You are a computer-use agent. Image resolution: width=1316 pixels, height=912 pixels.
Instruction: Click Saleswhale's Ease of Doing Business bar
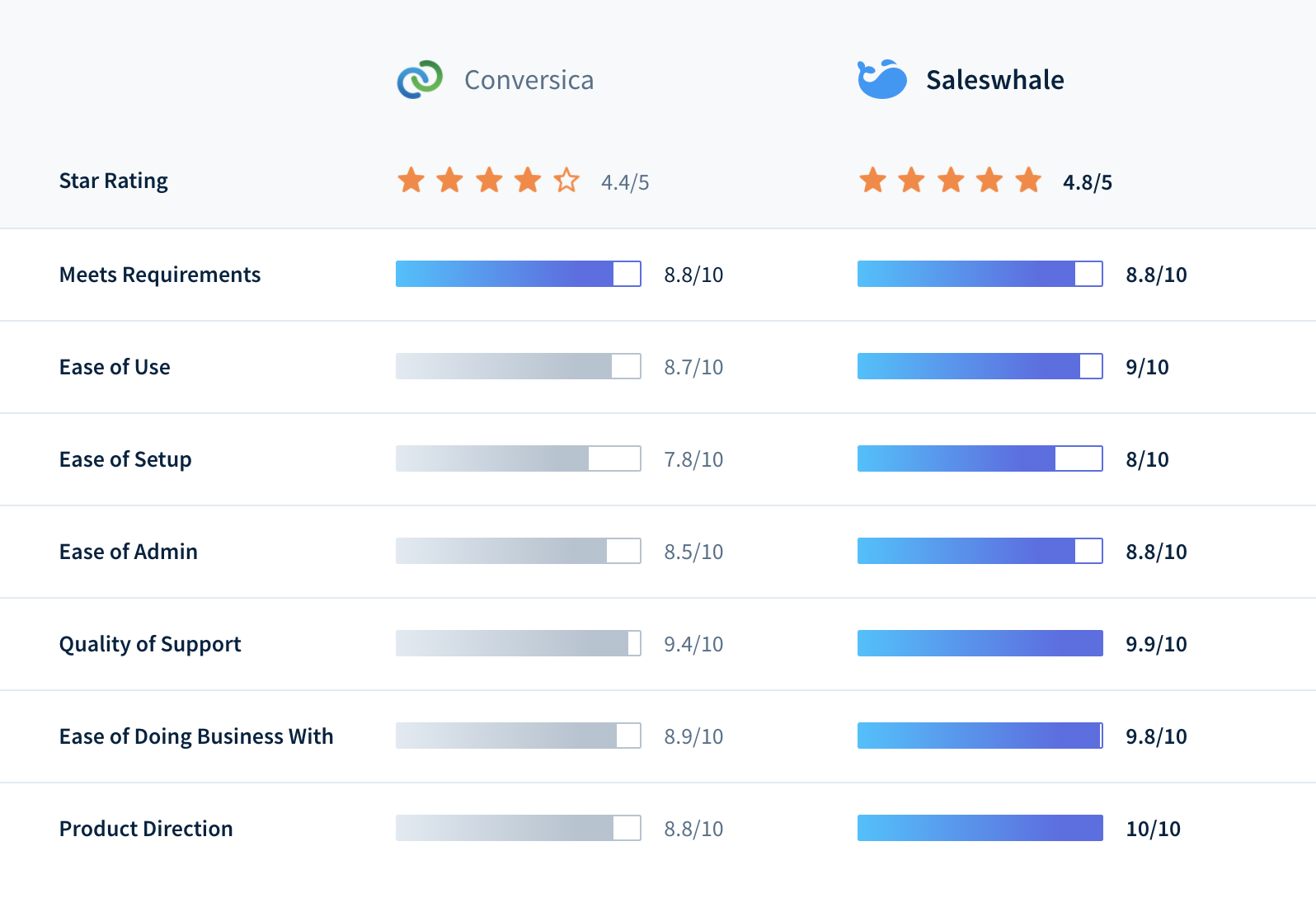tap(980, 736)
